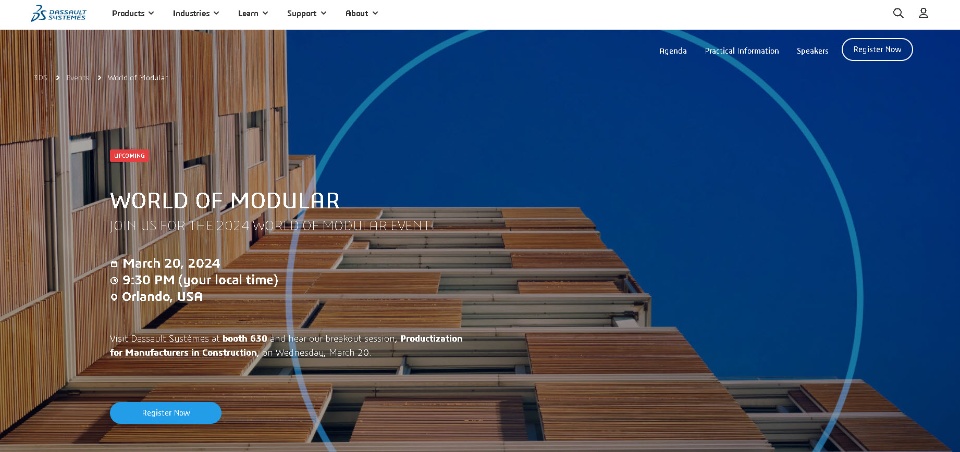
Task: Click the clock icon beside 9:30 PM
Action: pos(114,281)
